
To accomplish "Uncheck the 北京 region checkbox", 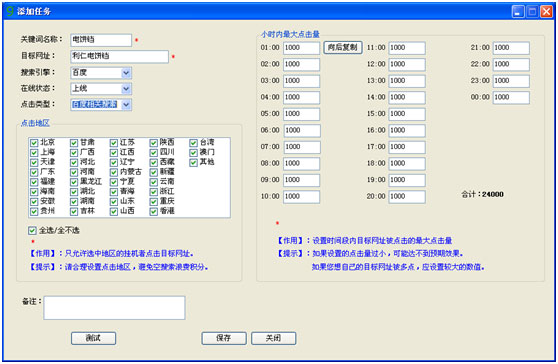I will click(34, 143).
